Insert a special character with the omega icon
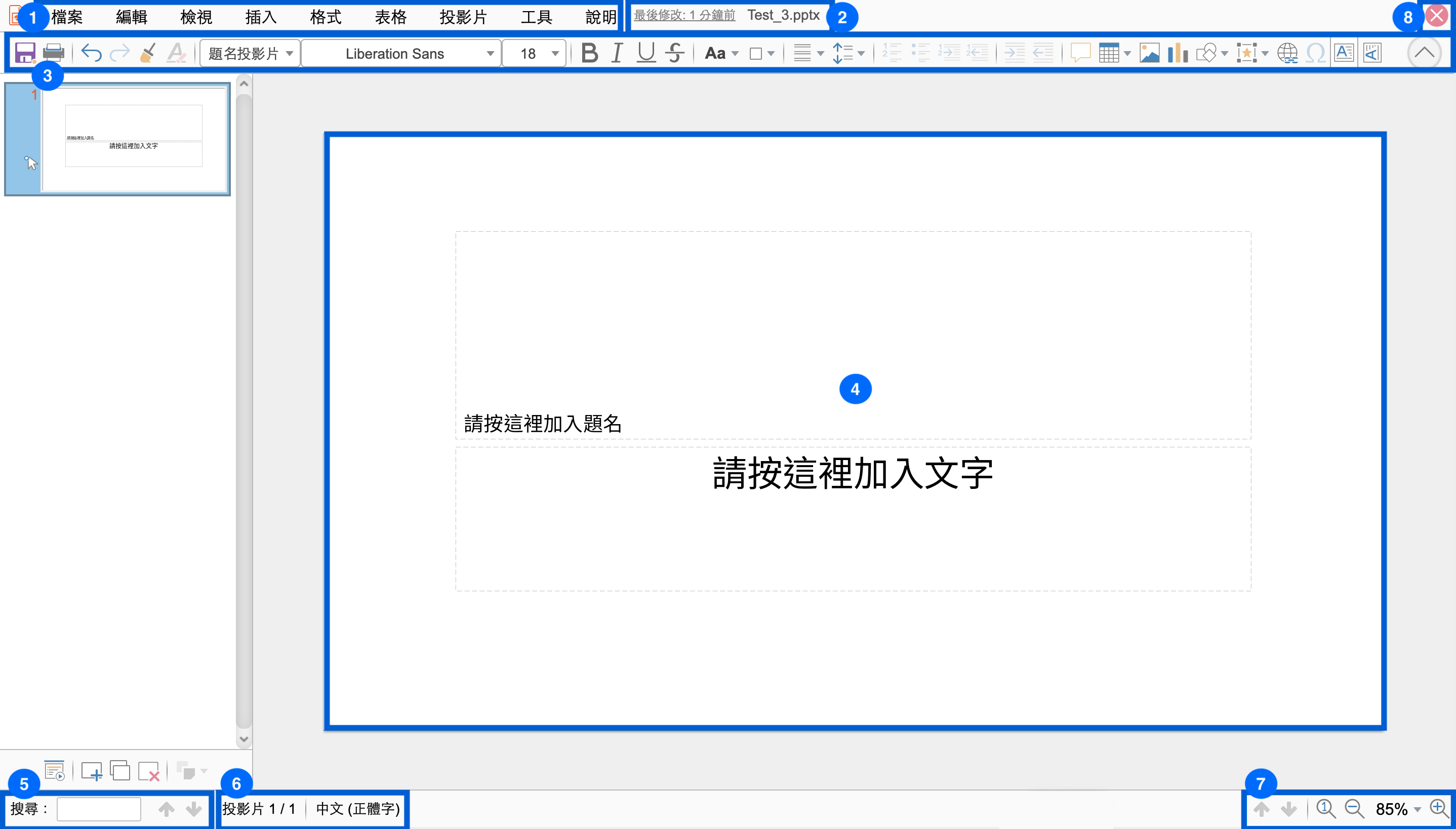 (1316, 53)
